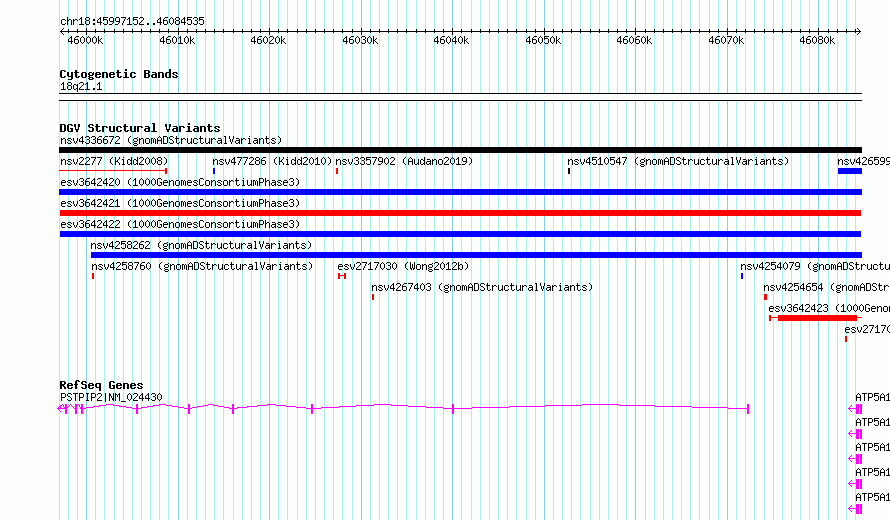
Task: Open variant esv3642423 label
Action: pos(829,308)
